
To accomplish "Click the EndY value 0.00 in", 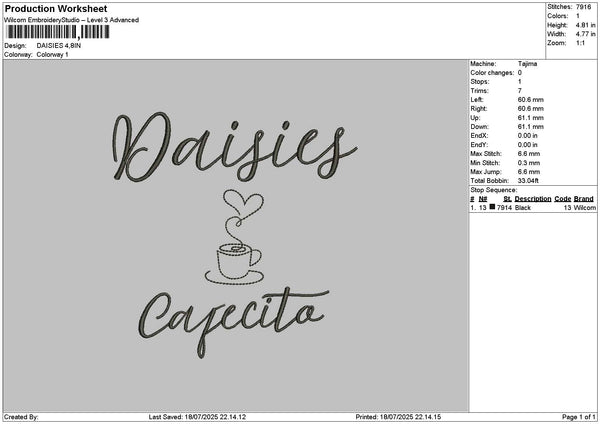I will point(527,145).
